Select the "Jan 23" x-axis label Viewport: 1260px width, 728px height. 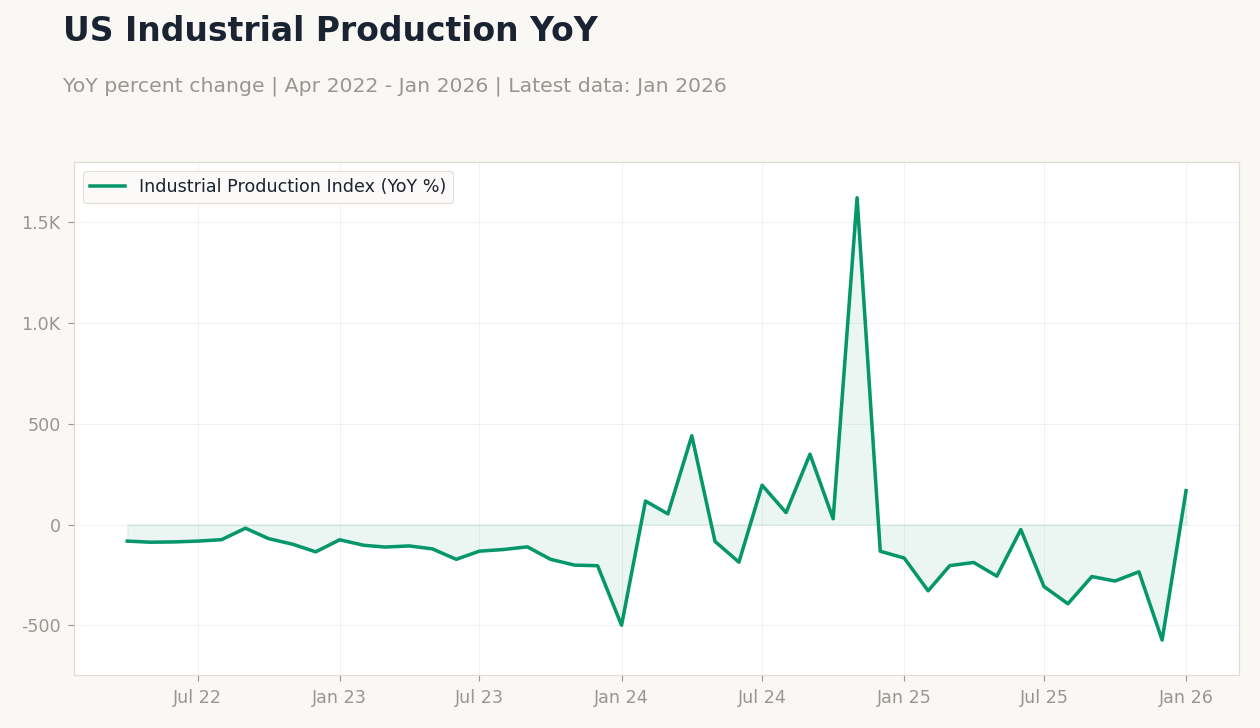coord(340,698)
